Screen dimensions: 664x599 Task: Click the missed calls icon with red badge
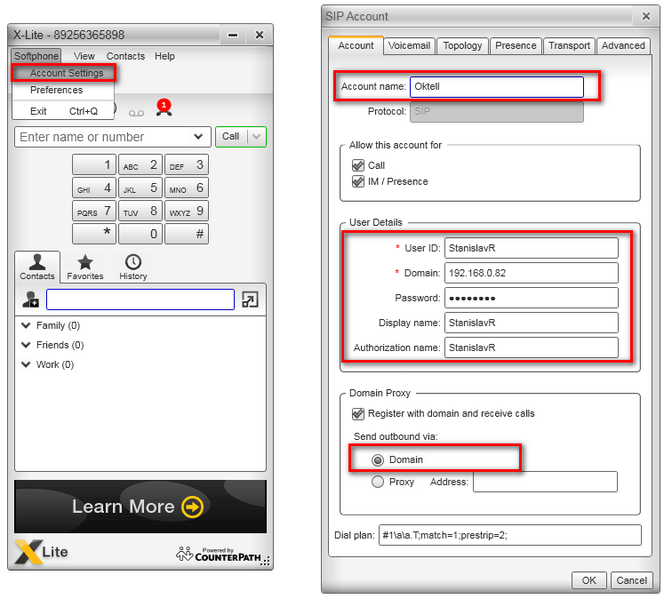(x=164, y=107)
